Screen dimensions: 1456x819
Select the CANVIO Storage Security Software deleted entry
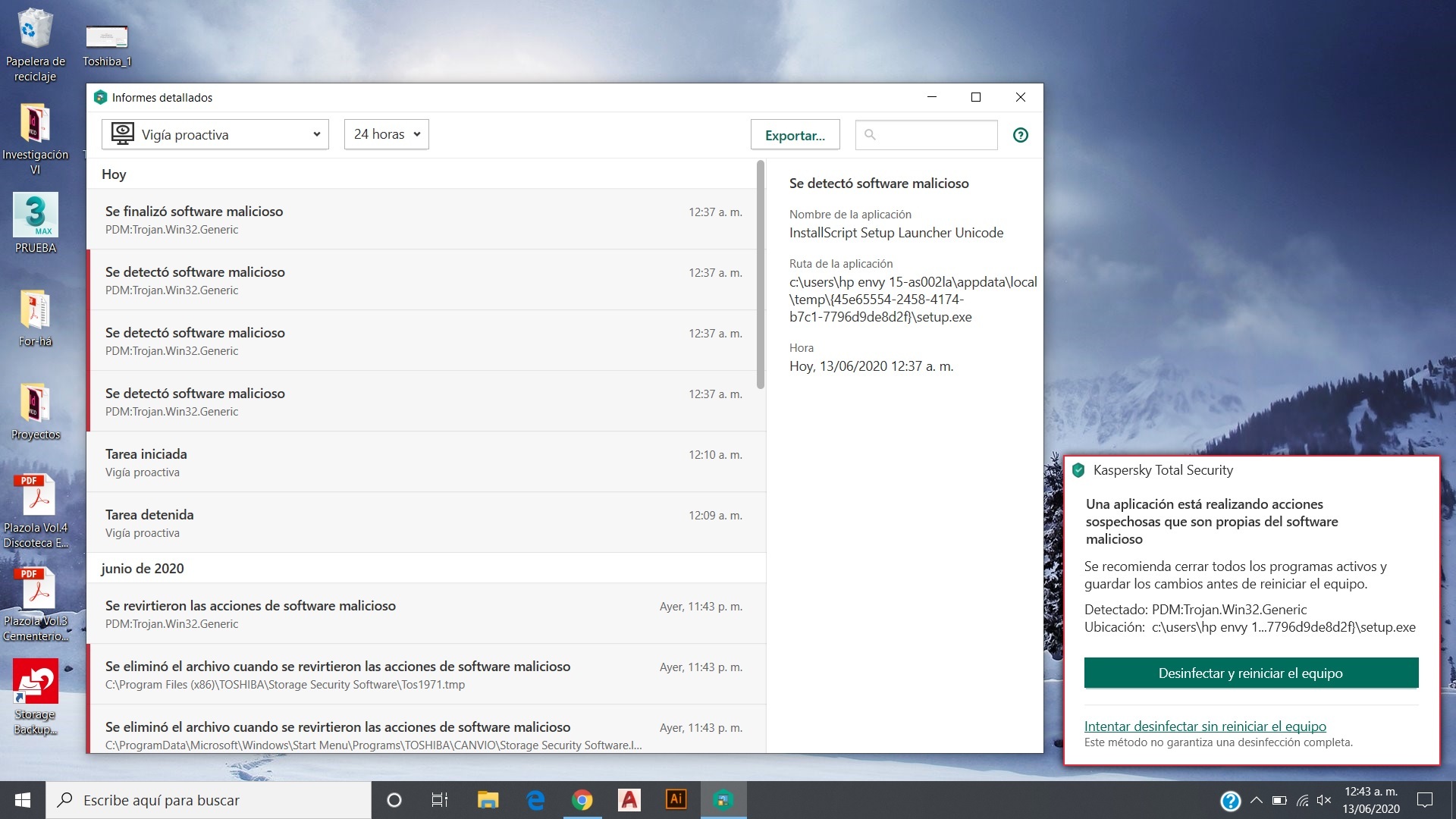click(x=422, y=730)
